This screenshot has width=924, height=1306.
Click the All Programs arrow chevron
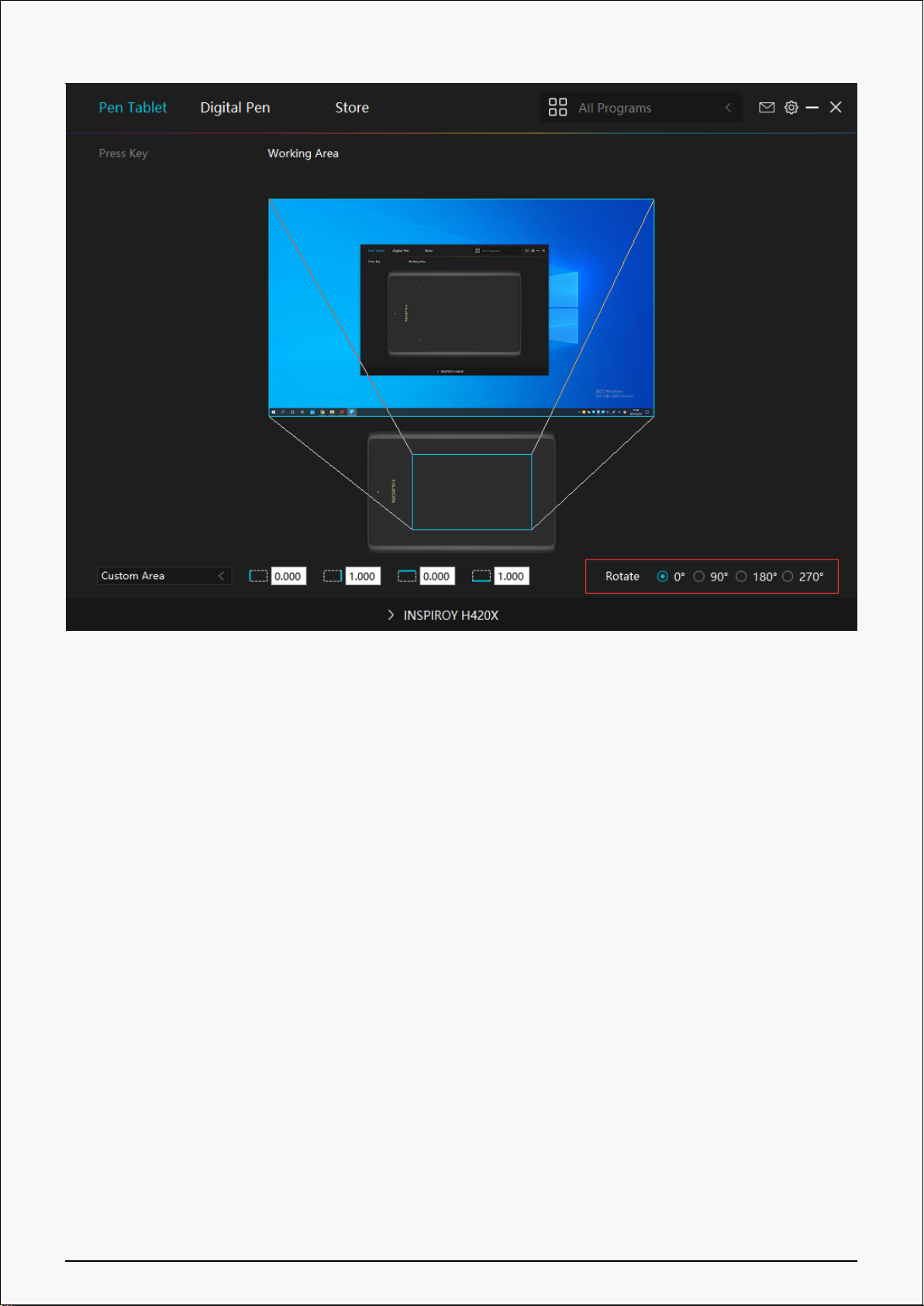(x=728, y=108)
